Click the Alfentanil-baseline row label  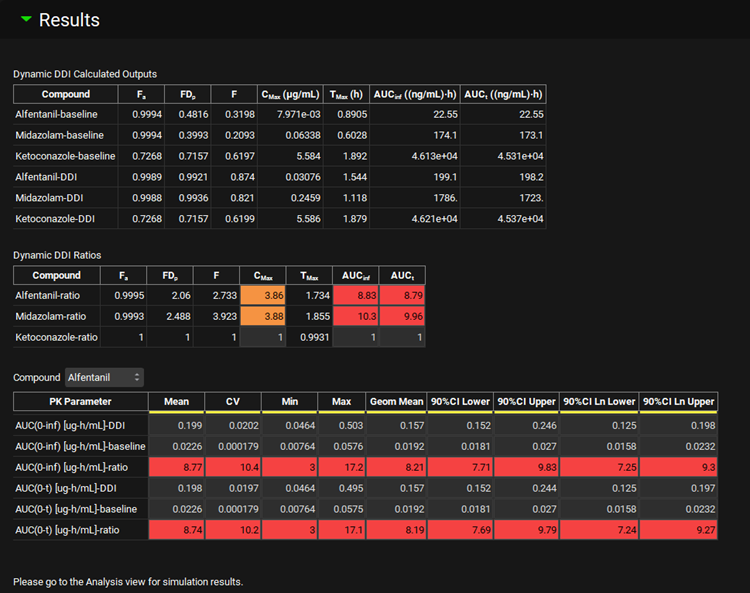click(x=55, y=114)
